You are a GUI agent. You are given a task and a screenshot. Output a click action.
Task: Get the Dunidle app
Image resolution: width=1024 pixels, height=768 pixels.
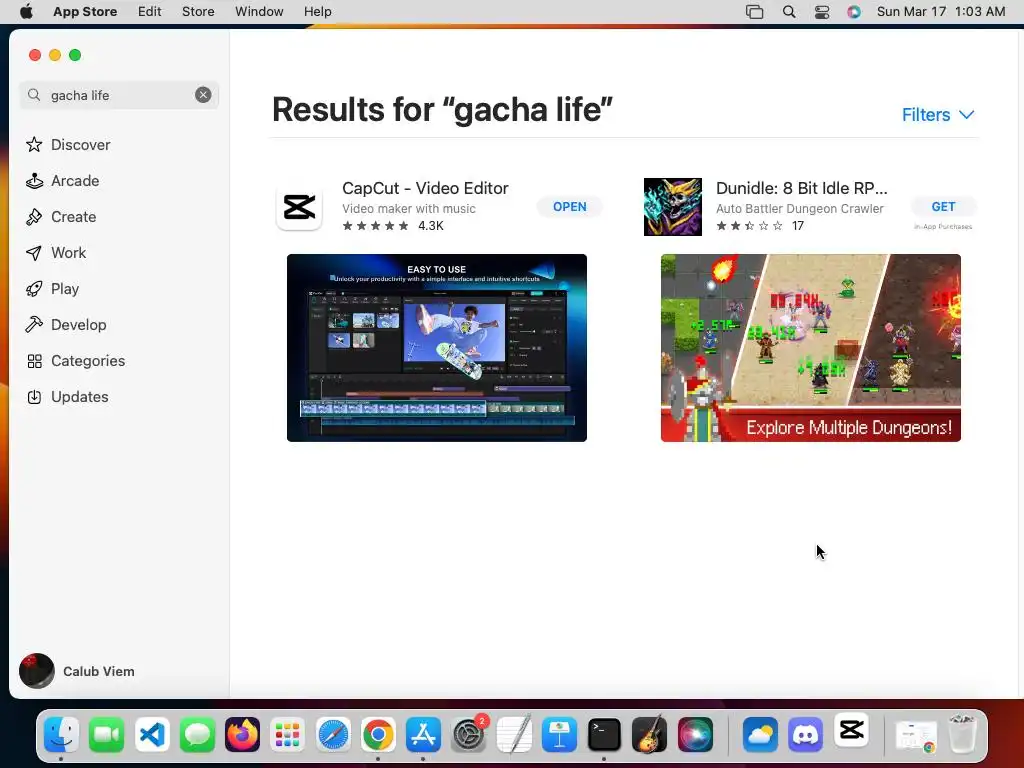[943, 206]
